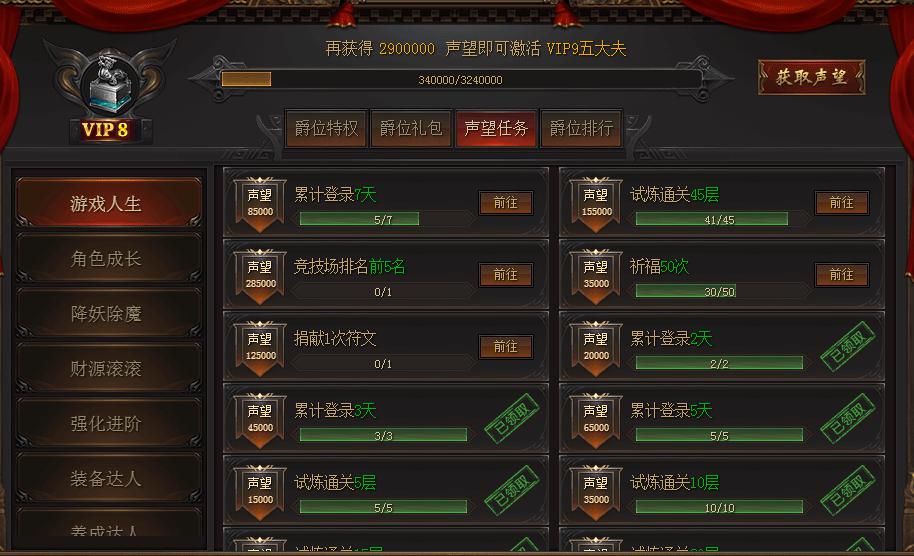The image size is (914, 556).
Task: Click the 声望 20000 reward badge
Action: [x=596, y=347]
